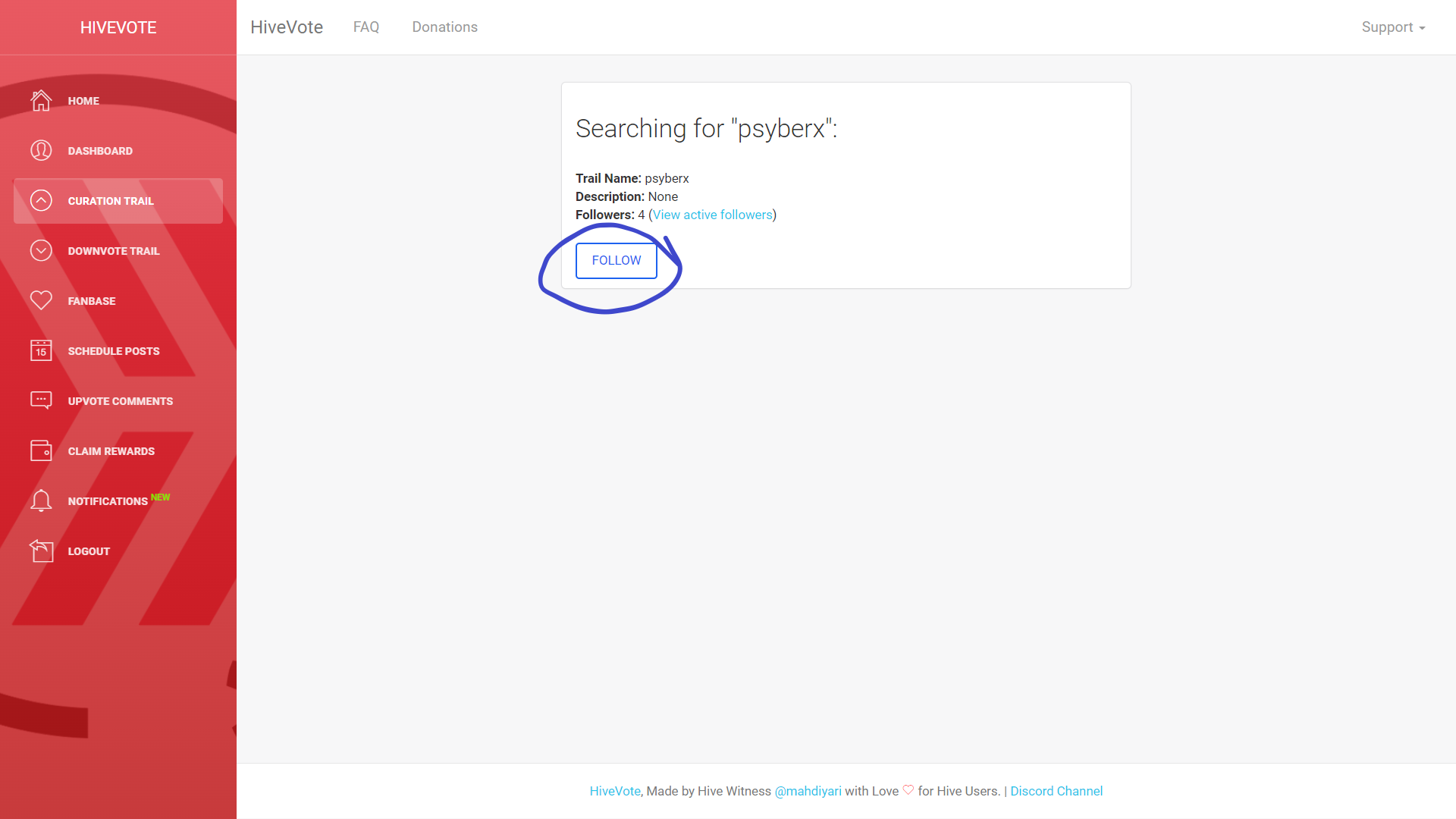
Task: Follow the psyberx trail
Action: pyautogui.click(x=617, y=261)
